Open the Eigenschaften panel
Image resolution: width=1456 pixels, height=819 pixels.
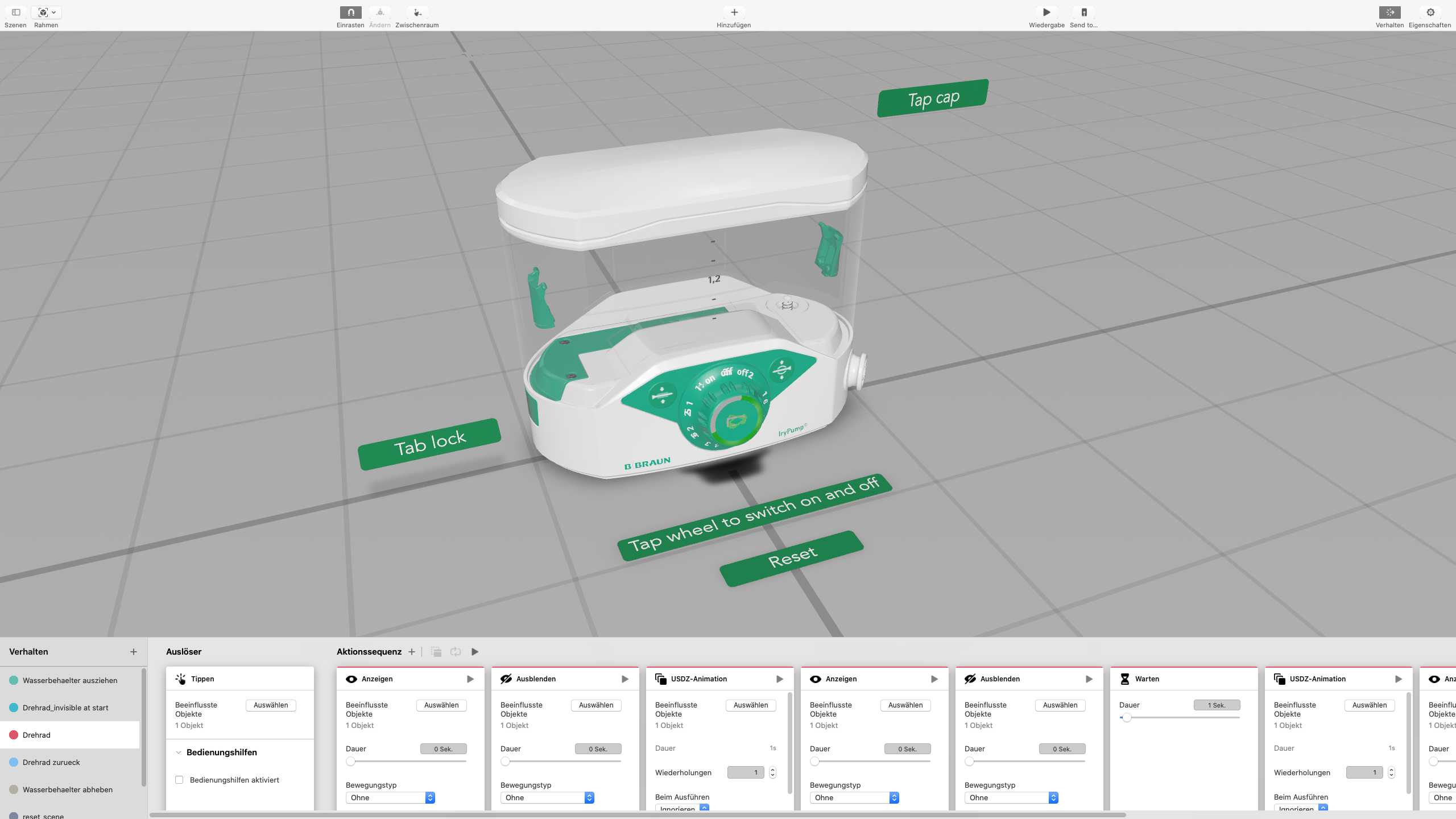(1430, 13)
